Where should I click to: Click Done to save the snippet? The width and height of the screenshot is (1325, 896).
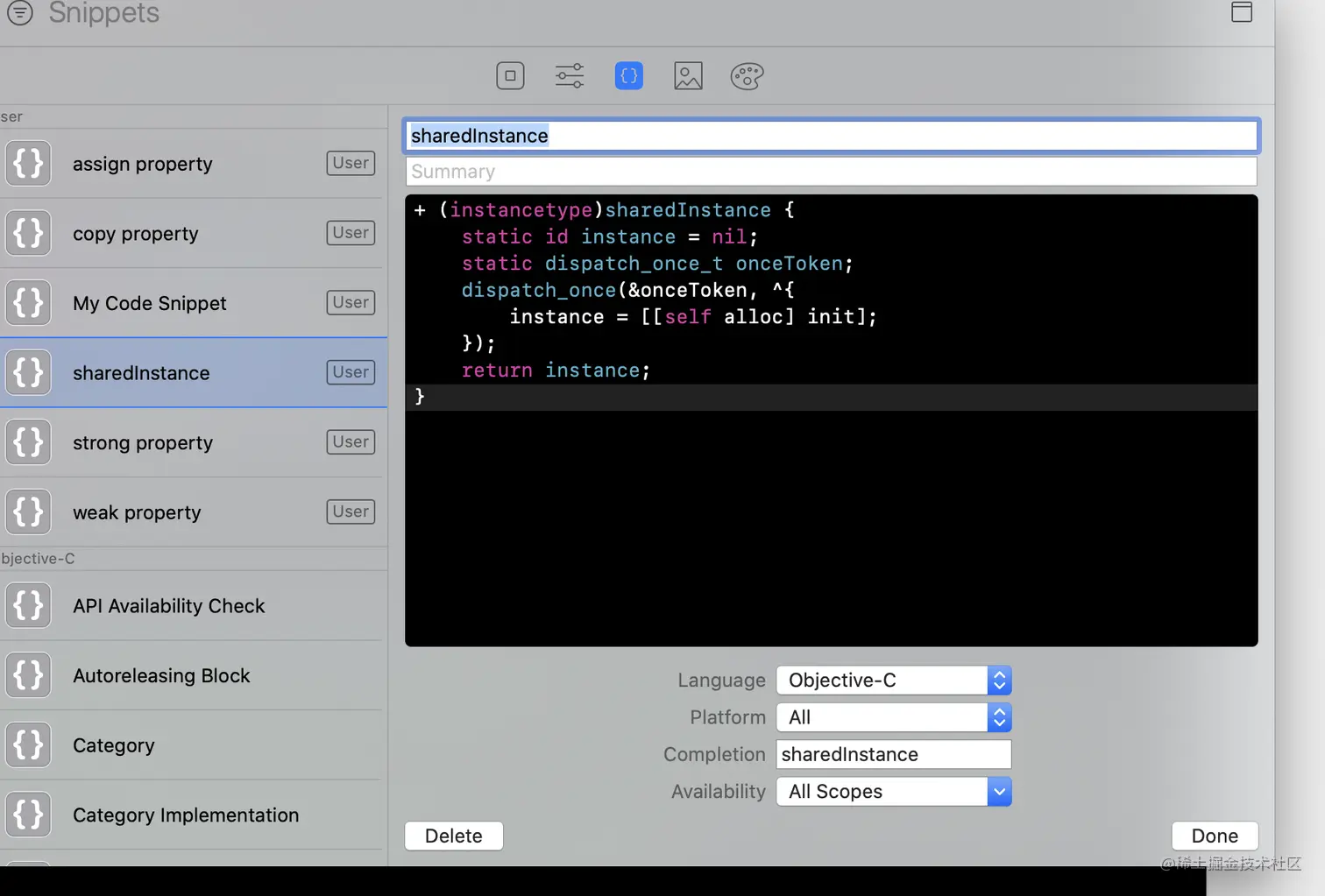click(1215, 836)
